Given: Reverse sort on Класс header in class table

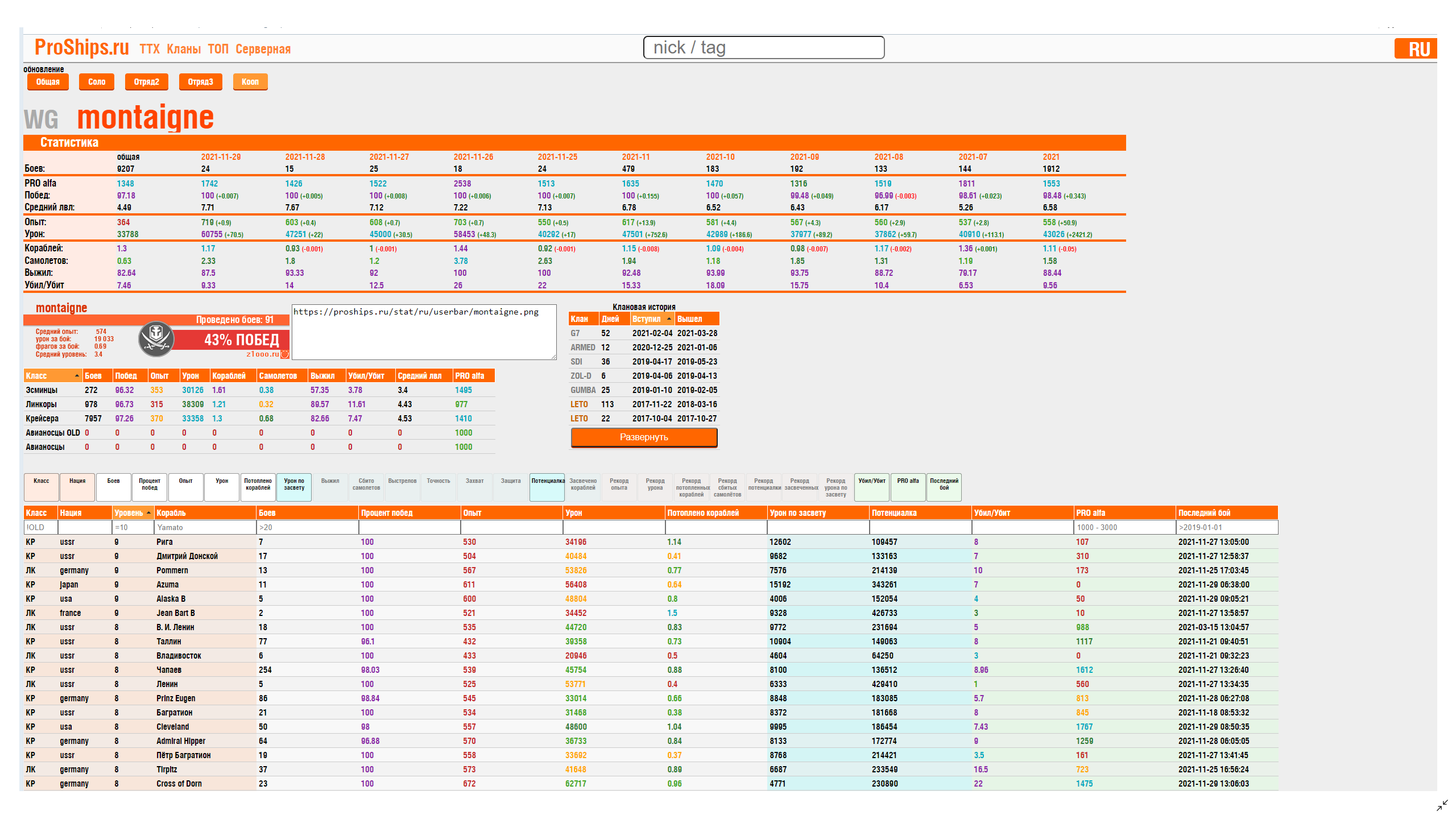Looking at the screenshot, I should pyautogui.click(x=53, y=376).
